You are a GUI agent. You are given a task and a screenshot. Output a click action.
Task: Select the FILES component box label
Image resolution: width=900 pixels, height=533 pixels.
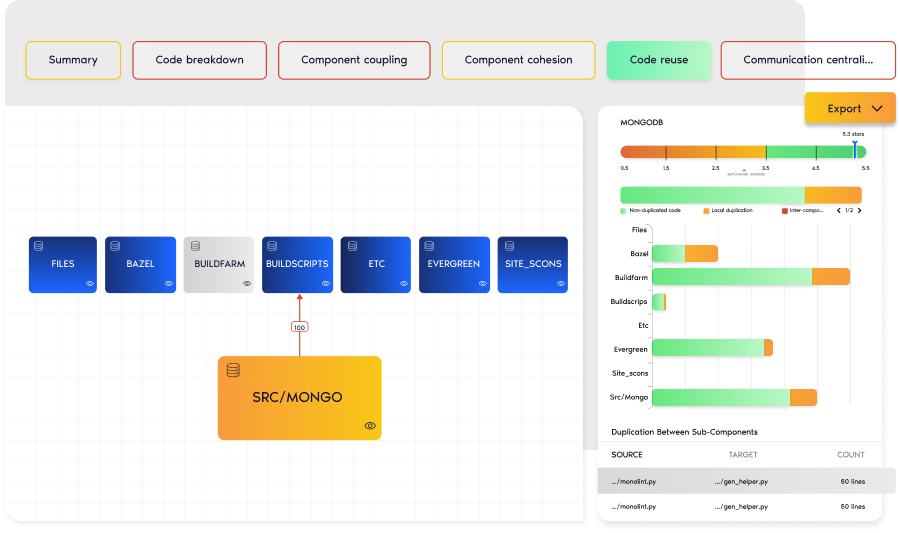[63, 264]
